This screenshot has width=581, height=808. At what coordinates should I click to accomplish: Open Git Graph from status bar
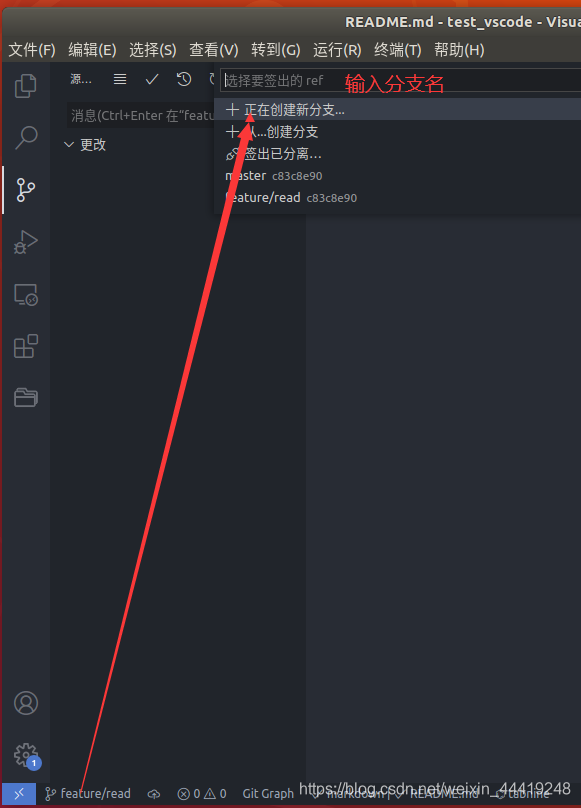point(268,794)
